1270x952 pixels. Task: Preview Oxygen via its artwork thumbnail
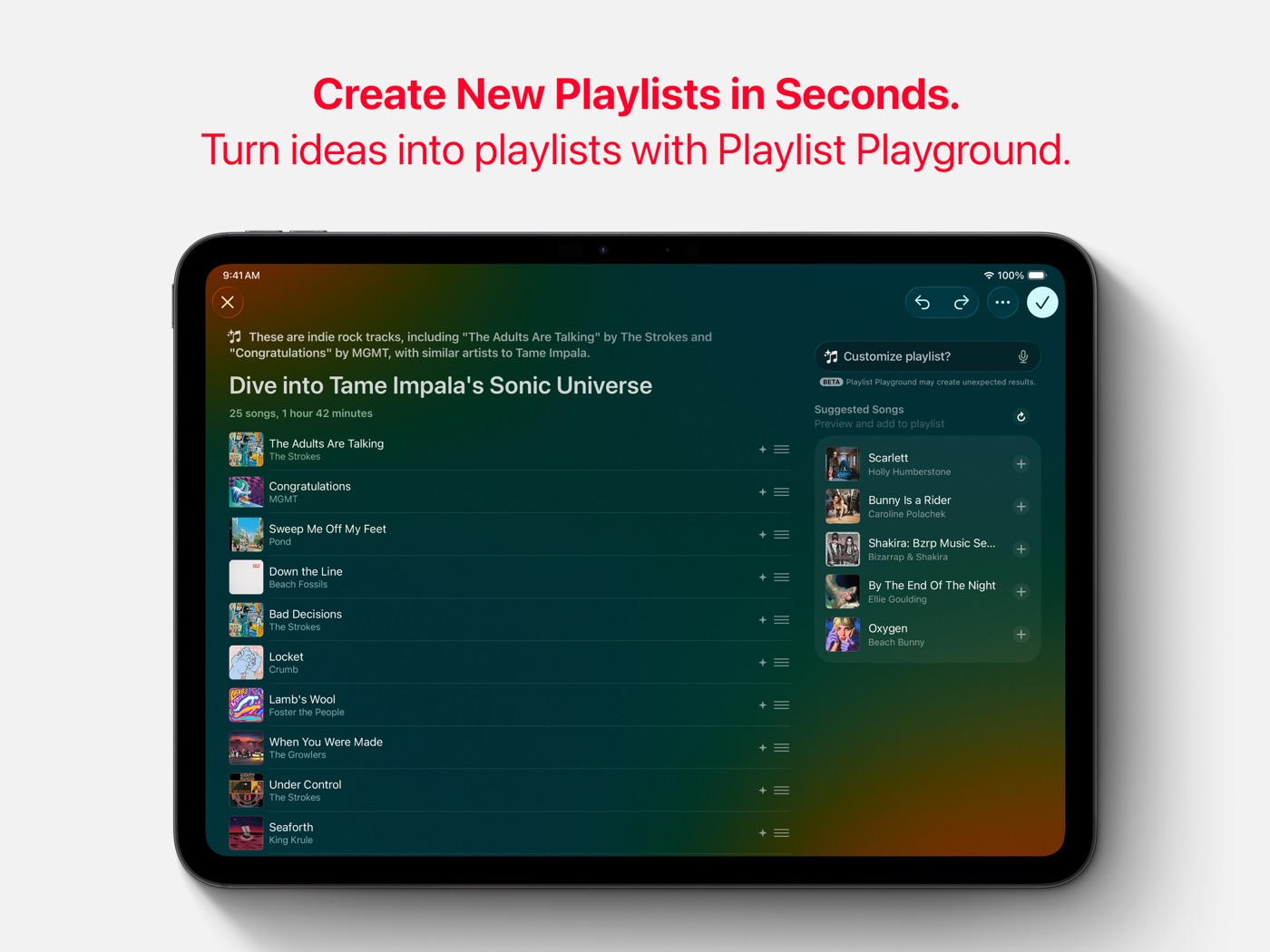click(x=843, y=635)
